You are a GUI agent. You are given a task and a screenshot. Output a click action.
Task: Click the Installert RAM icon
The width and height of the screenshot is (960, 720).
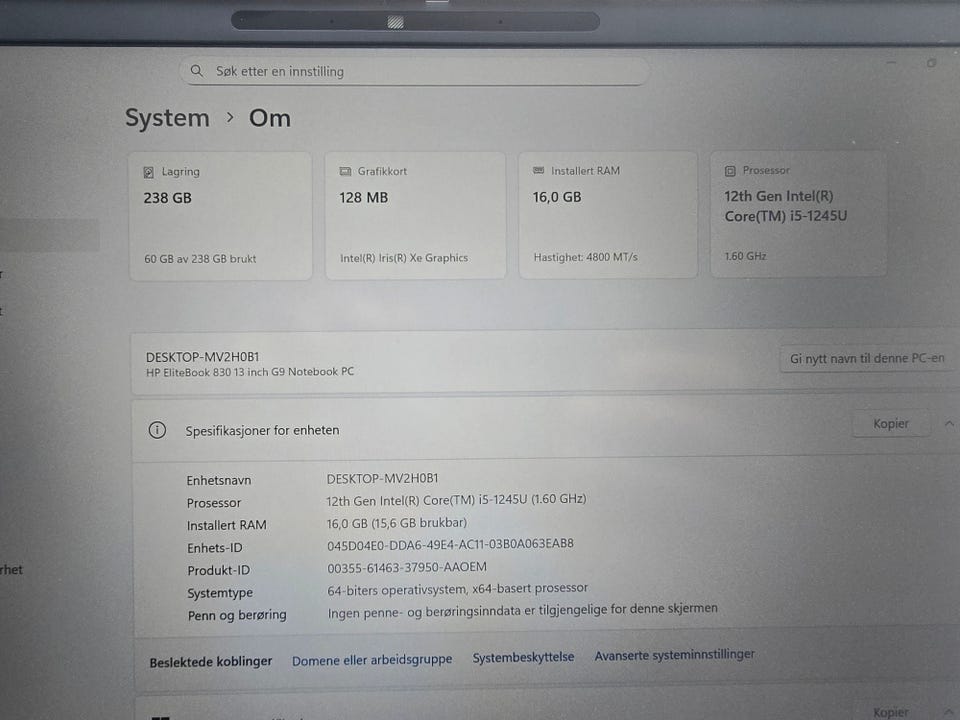(538, 170)
